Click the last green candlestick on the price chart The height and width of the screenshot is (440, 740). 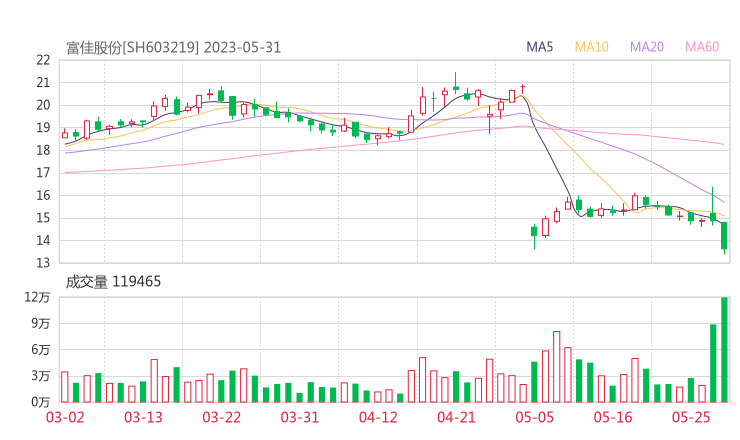(724, 236)
